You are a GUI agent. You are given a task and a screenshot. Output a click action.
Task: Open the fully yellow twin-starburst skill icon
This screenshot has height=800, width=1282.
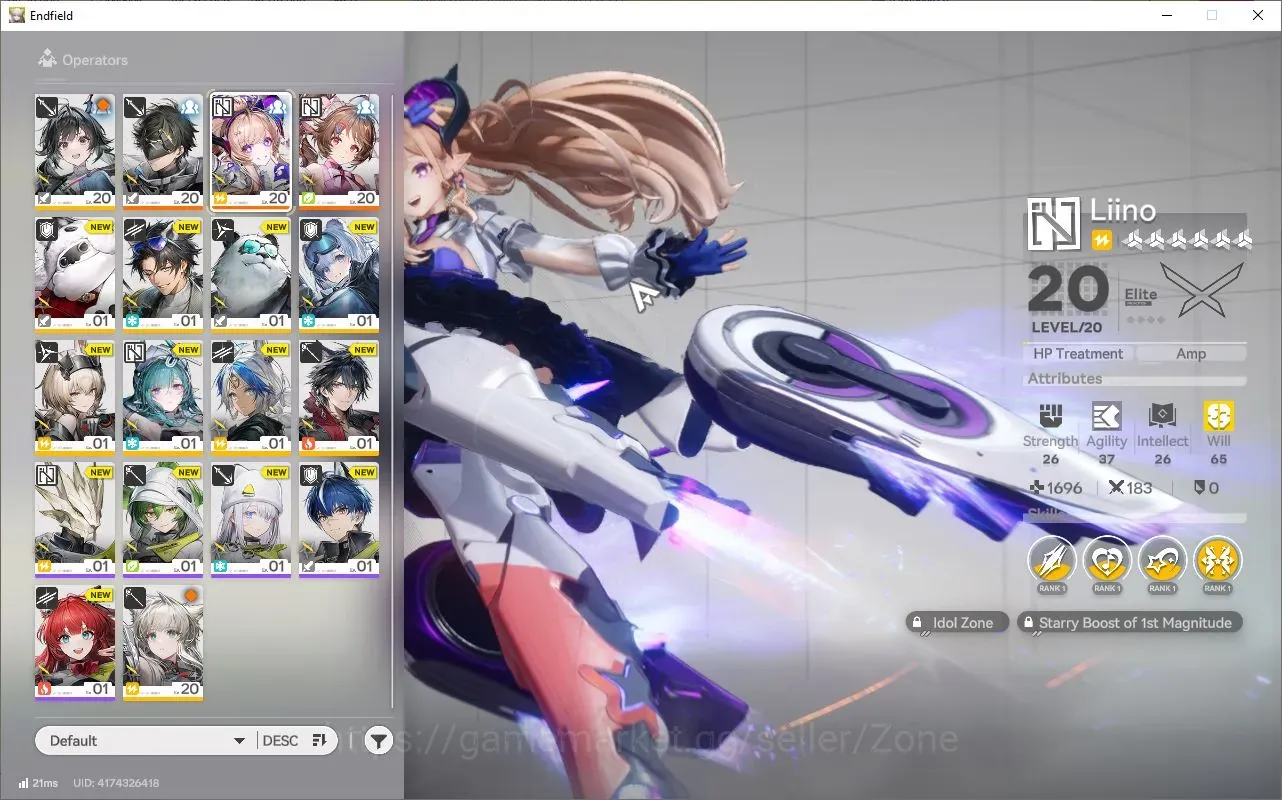(x=1217, y=561)
